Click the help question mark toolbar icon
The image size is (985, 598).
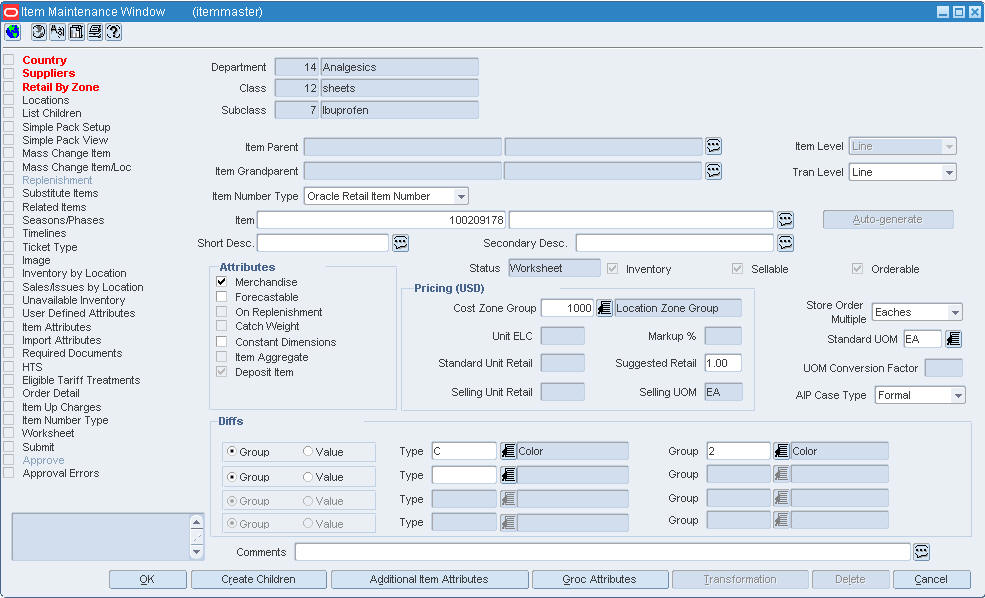coord(113,32)
